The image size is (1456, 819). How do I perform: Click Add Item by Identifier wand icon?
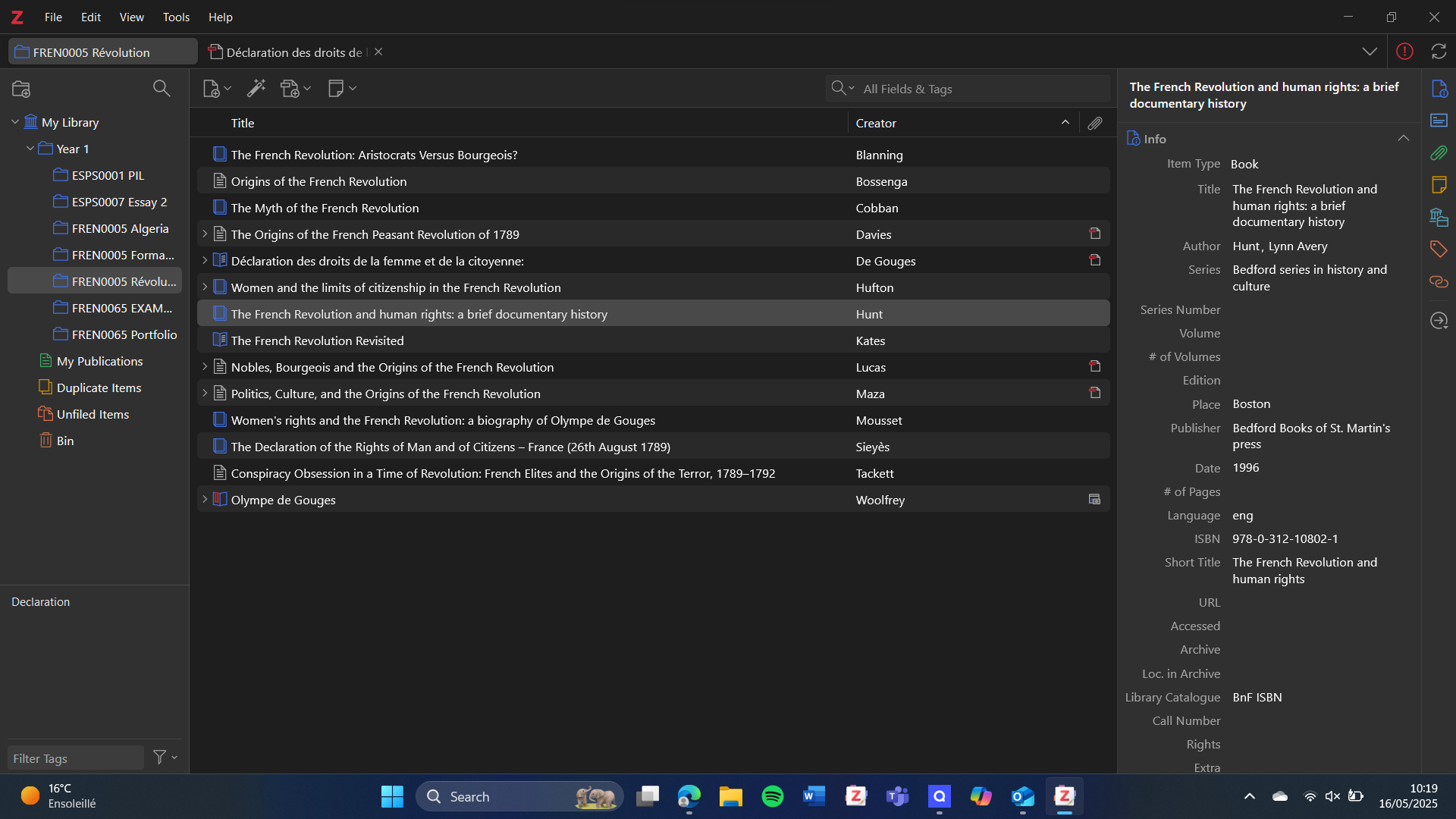coord(256,89)
